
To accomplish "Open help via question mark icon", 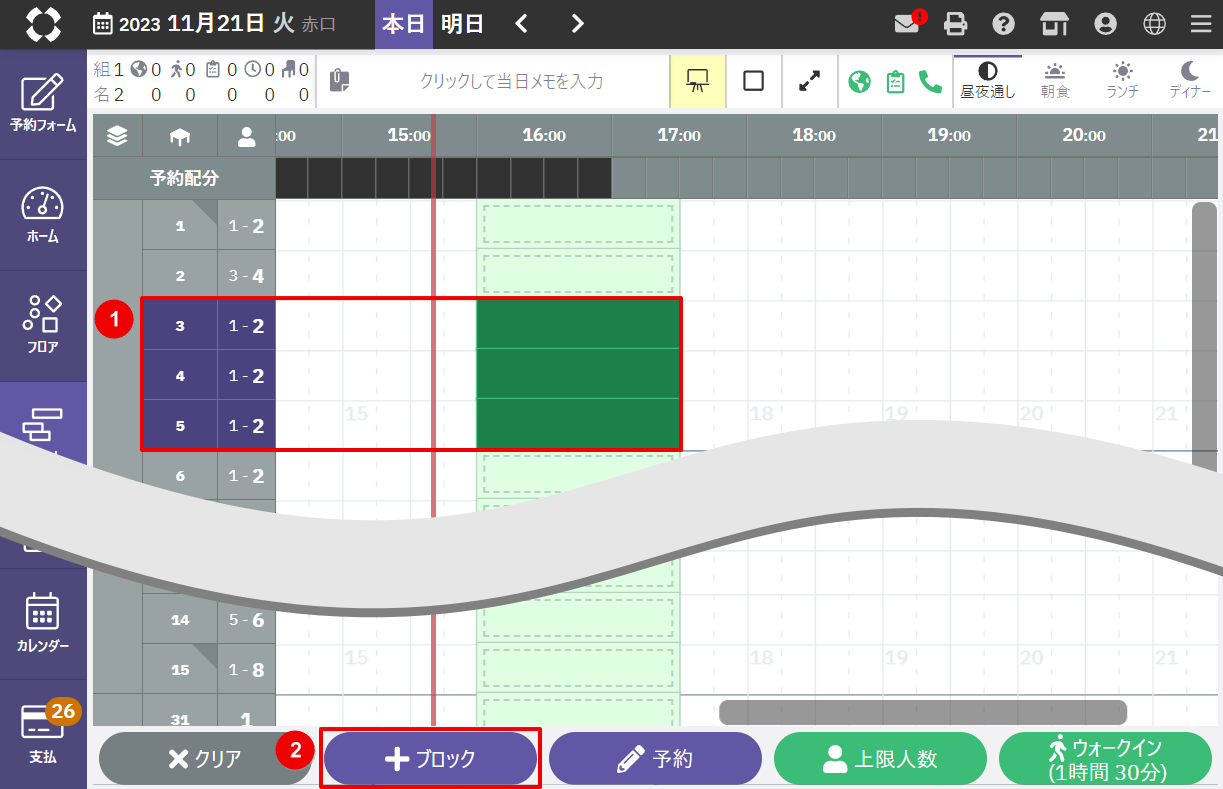I will click(x=1004, y=24).
